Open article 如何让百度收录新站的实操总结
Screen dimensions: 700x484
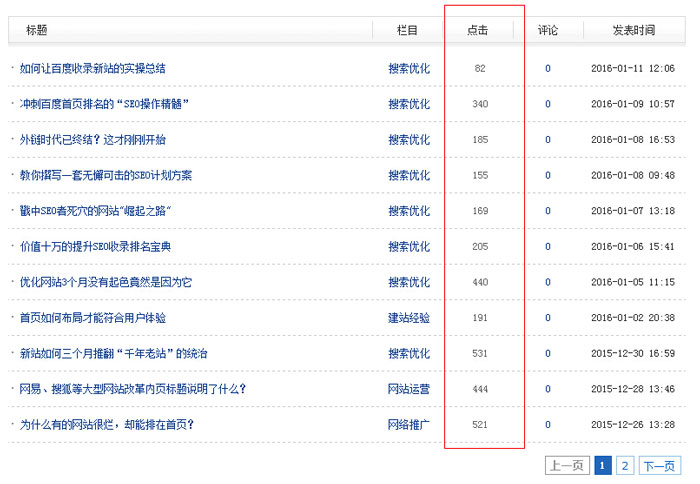point(92,69)
